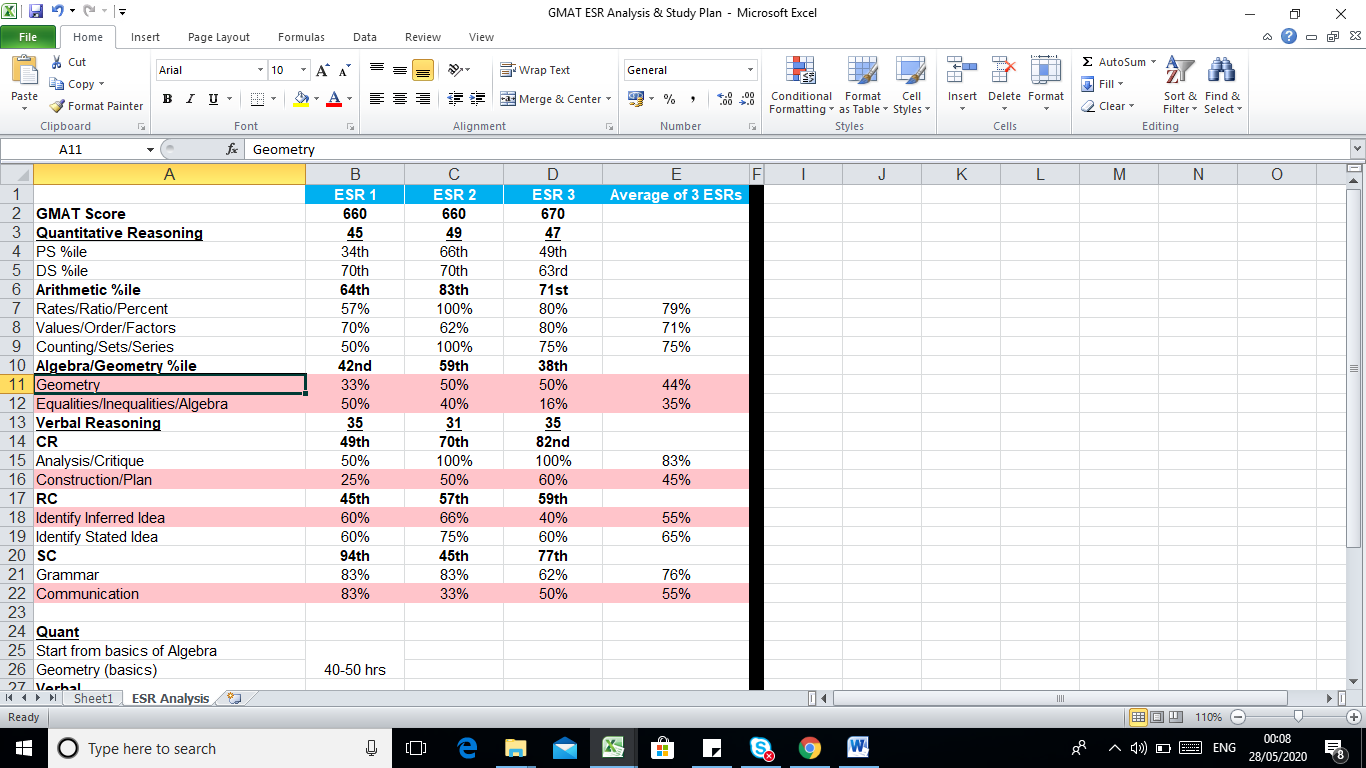Viewport: 1366px width, 768px height.
Task: Apply Comma Style number format
Action: [692, 99]
